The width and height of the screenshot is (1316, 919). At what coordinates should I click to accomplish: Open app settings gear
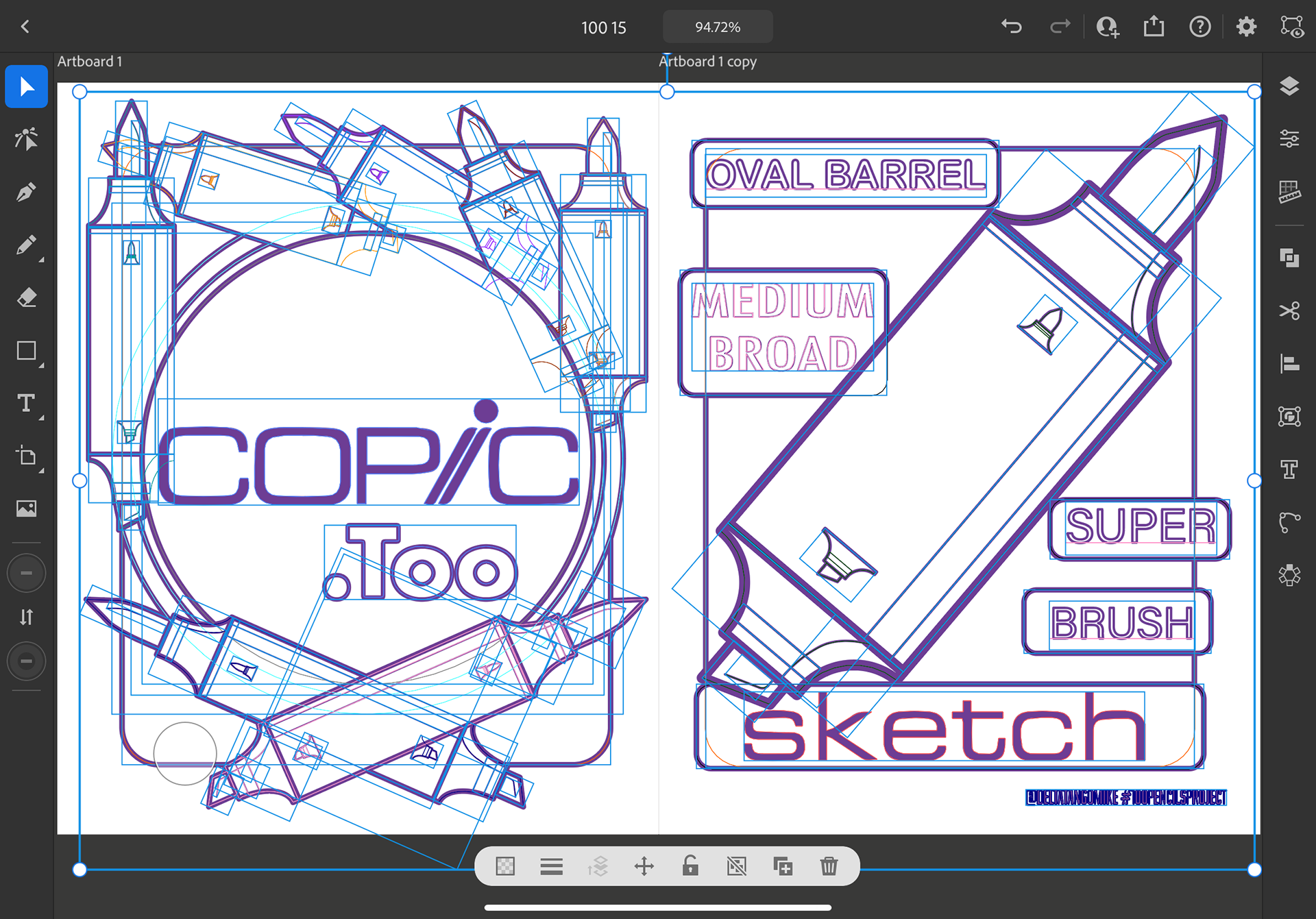[x=1246, y=27]
